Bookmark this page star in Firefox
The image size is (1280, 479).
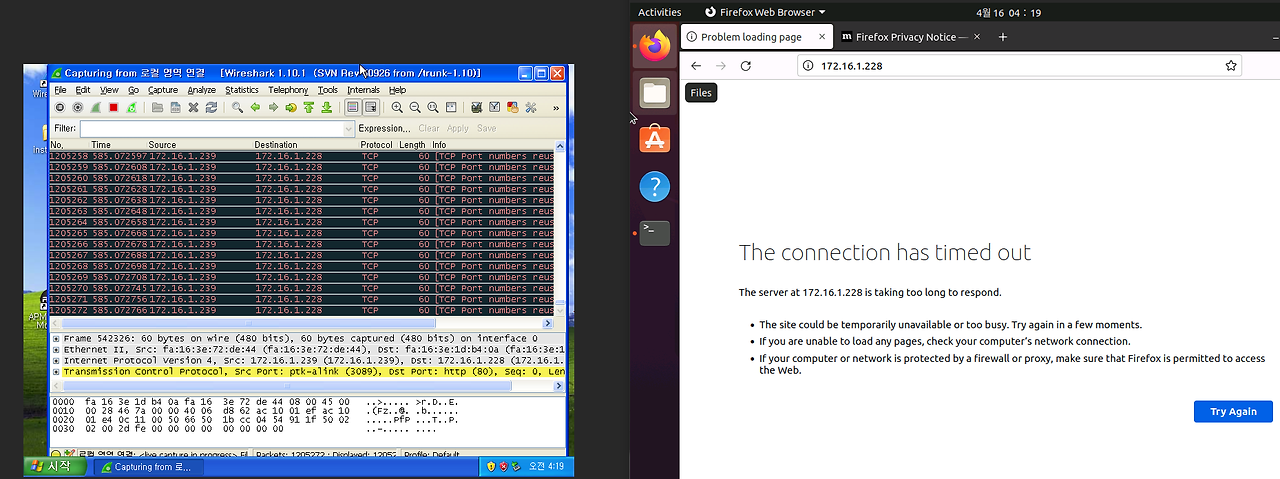[1231, 66]
